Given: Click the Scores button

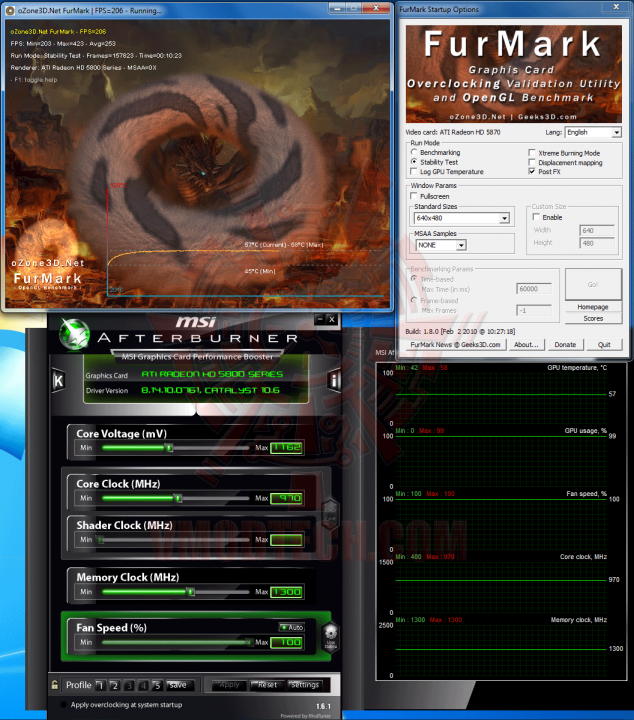Looking at the screenshot, I should pos(593,319).
